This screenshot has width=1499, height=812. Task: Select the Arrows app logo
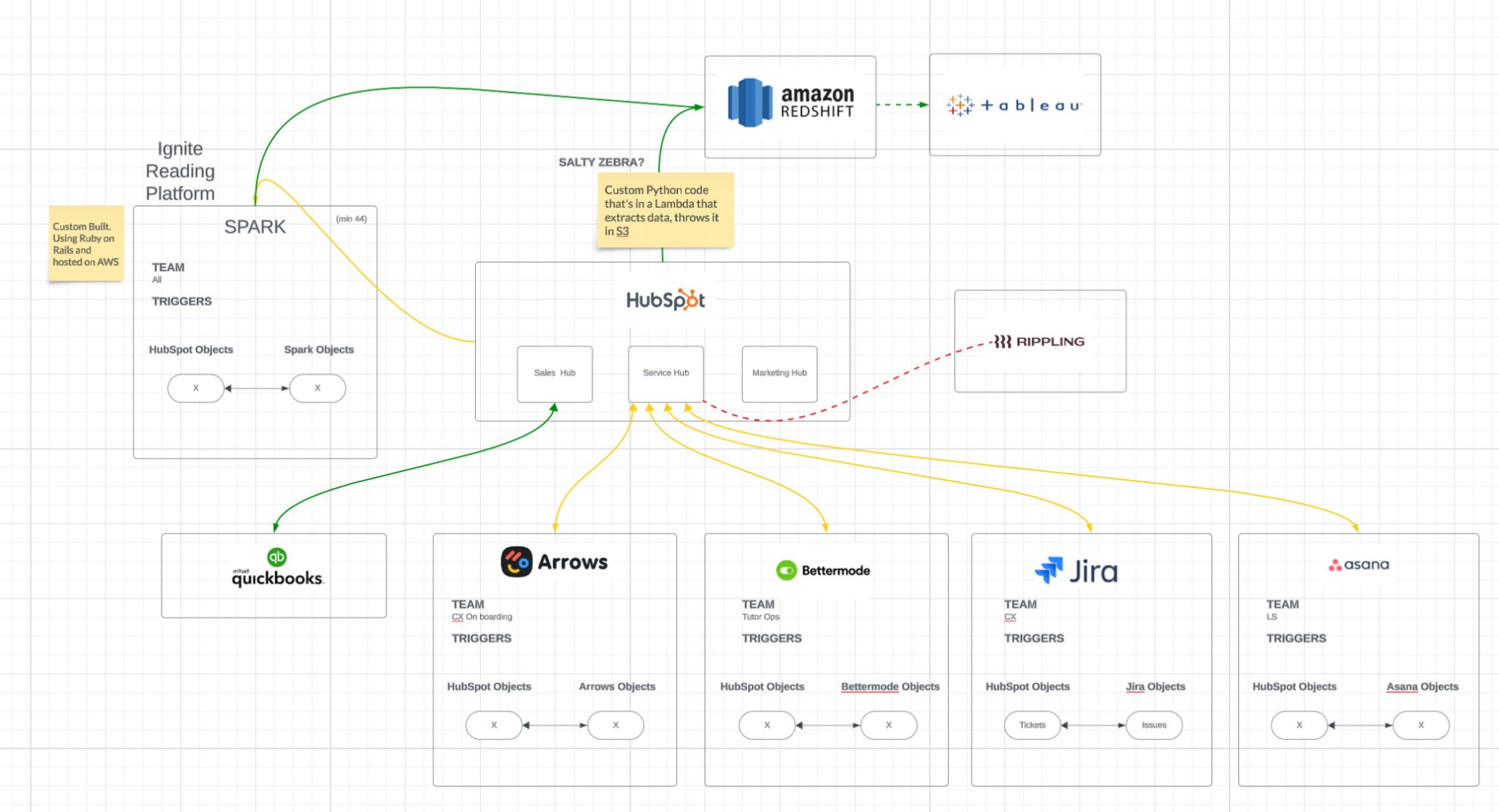coord(554,562)
